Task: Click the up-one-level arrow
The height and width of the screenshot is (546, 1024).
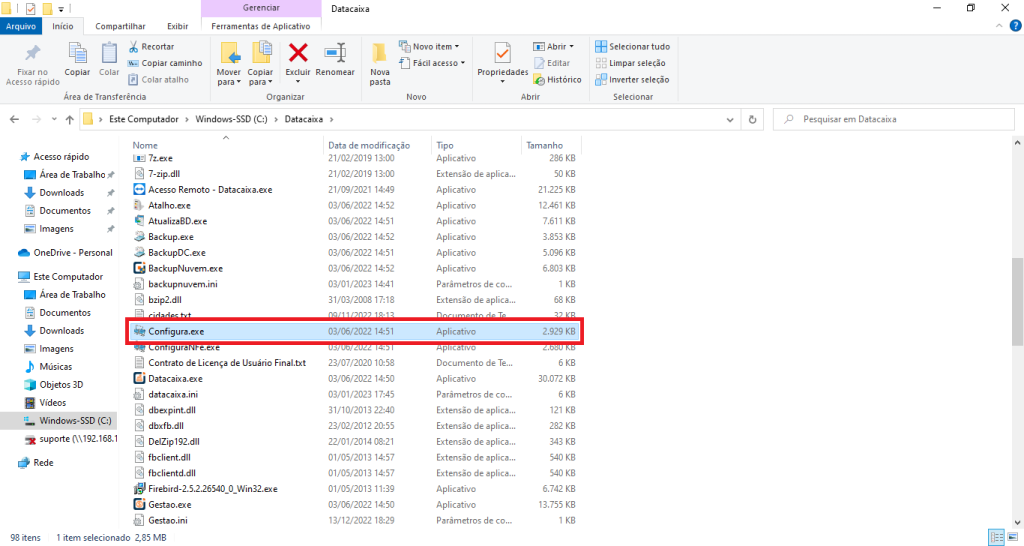Action: click(70, 120)
